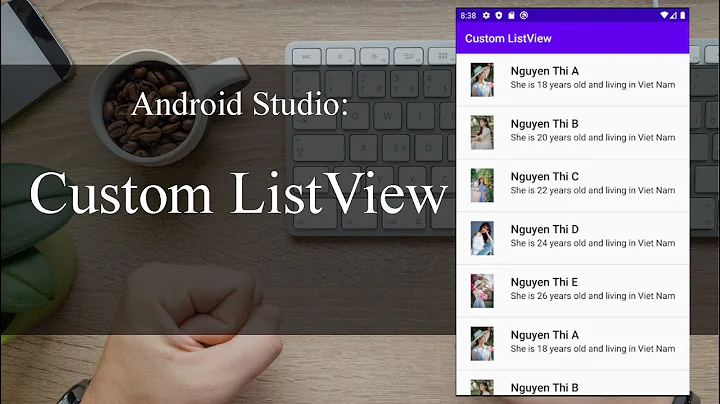
Task: Tap 'She is 20 years old' description
Action: (x=593, y=138)
